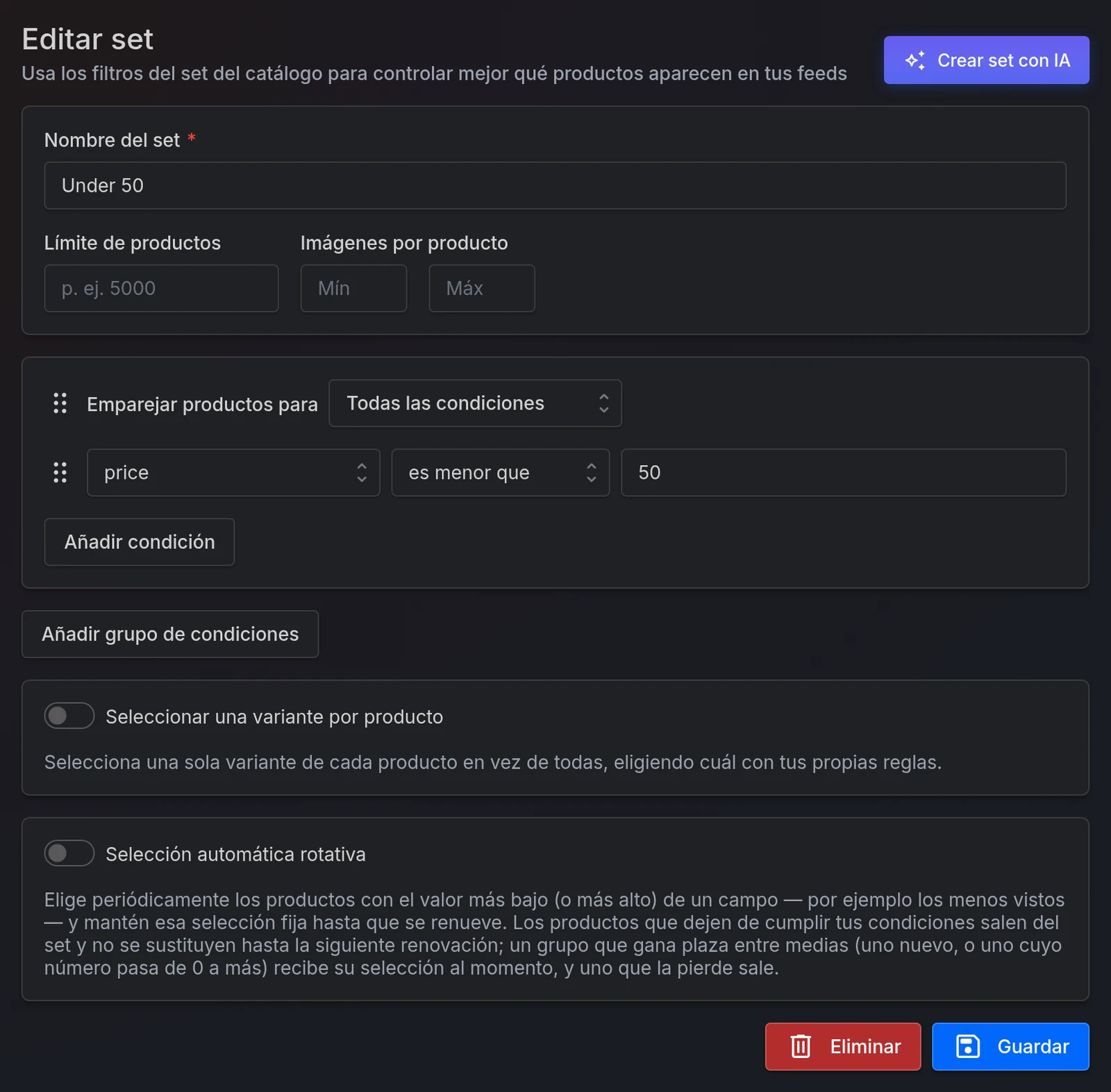Focus the Nombre del set field
The width and height of the screenshot is (1111, 1092).
click(x=555, y=185)
